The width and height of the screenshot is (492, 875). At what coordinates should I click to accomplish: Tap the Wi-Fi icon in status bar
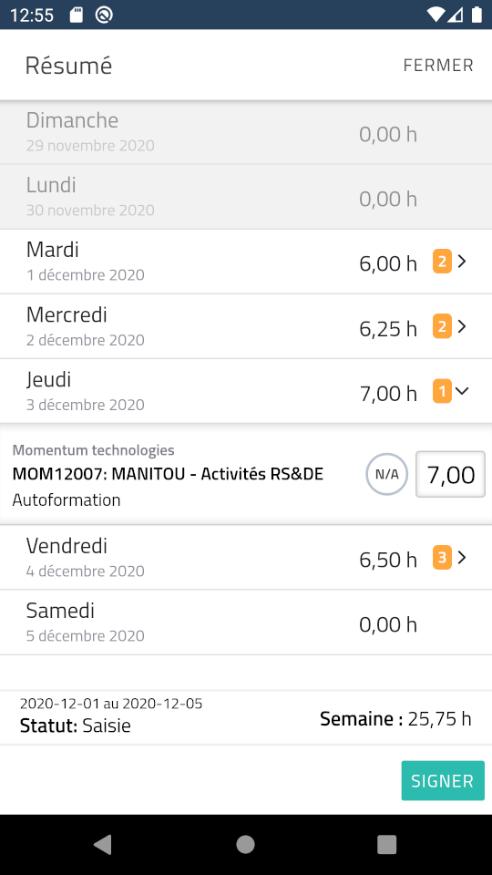[x=436, y=15]
